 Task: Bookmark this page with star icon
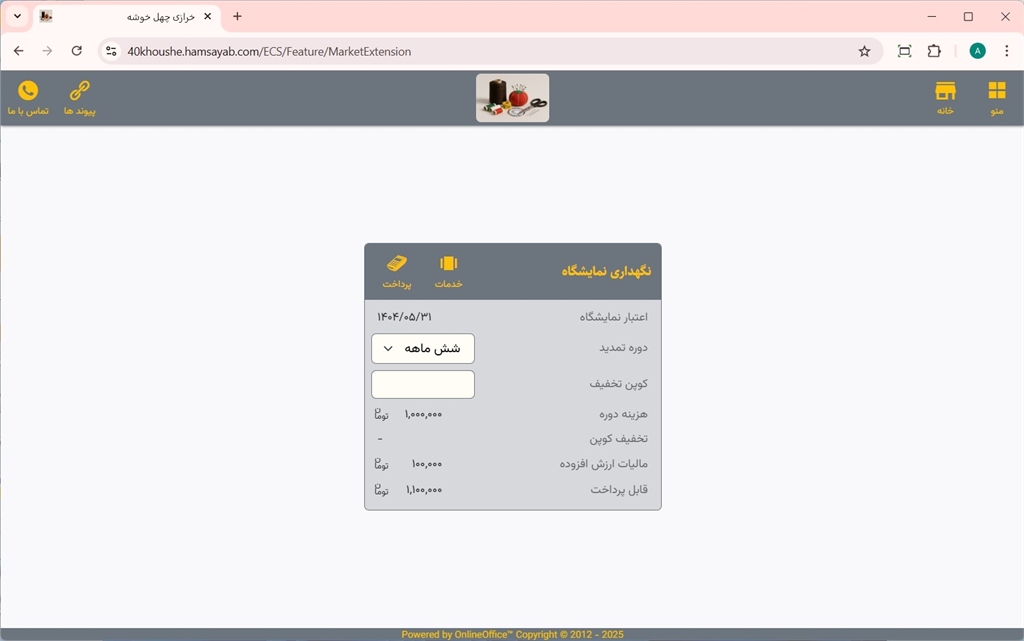pos(864,51)
